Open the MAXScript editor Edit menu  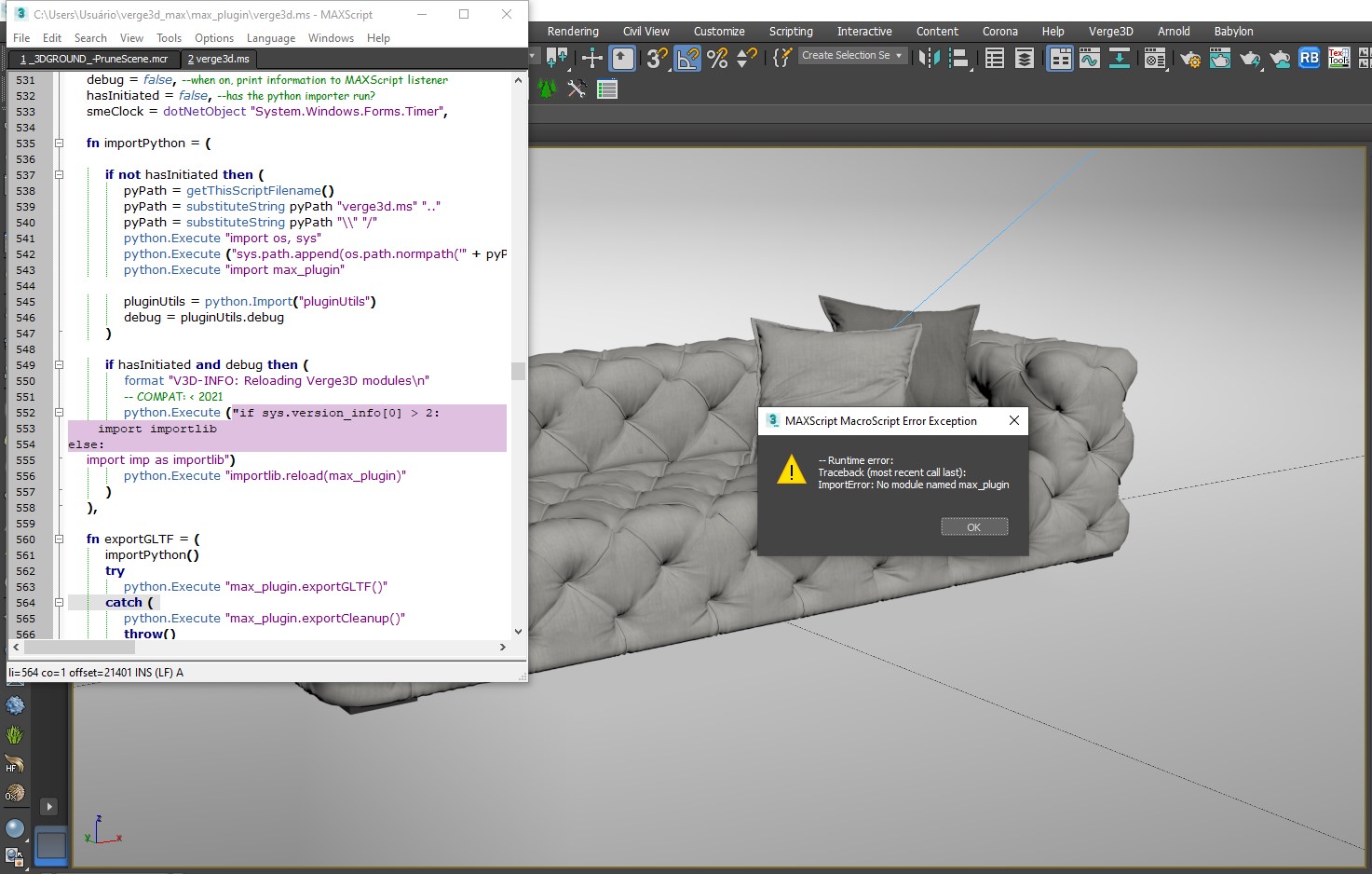pos(52,38)
